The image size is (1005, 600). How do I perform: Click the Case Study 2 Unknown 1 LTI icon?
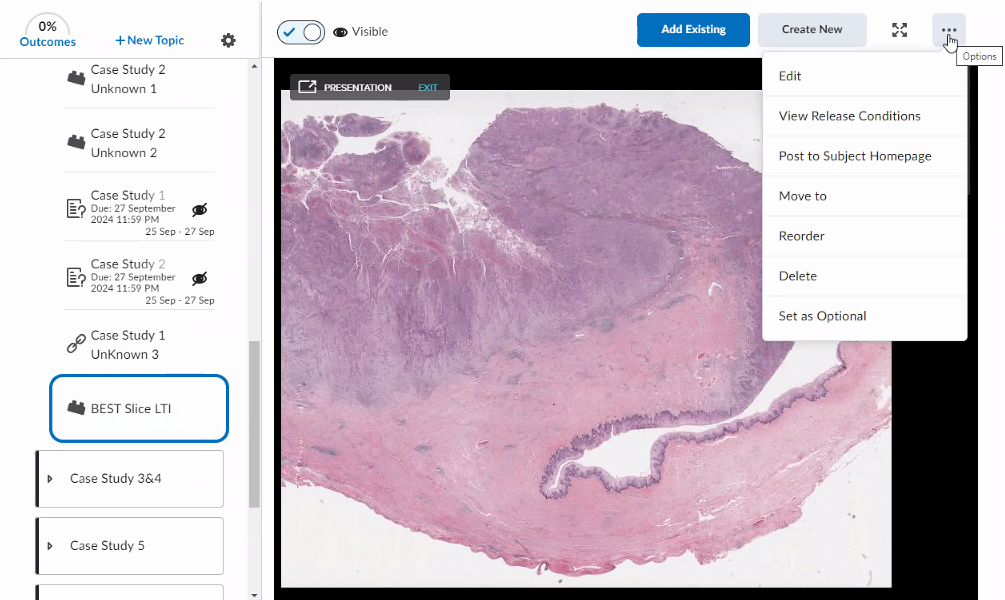click(76, 78)
